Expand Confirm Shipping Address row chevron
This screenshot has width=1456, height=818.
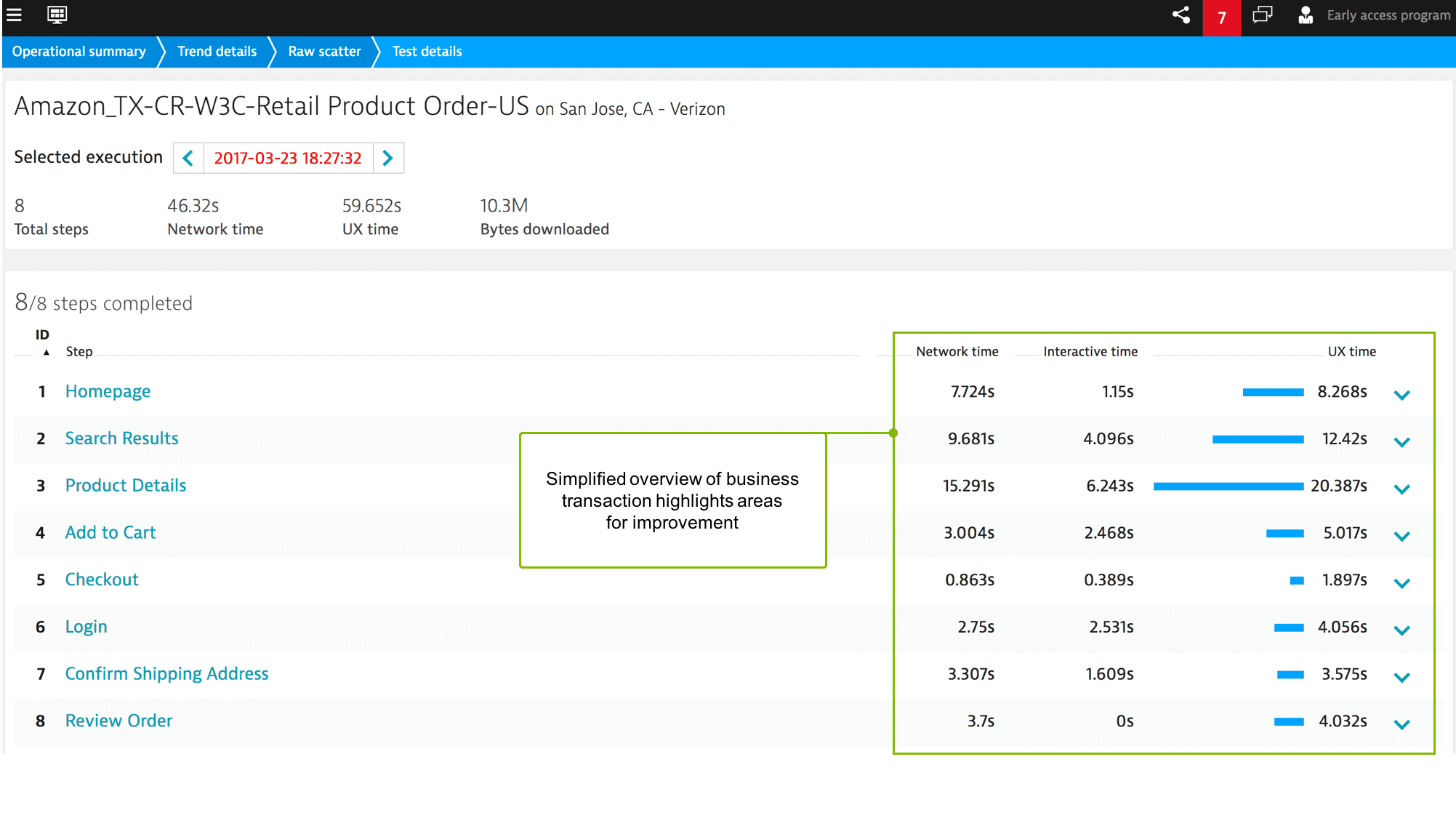(1402, 677)
